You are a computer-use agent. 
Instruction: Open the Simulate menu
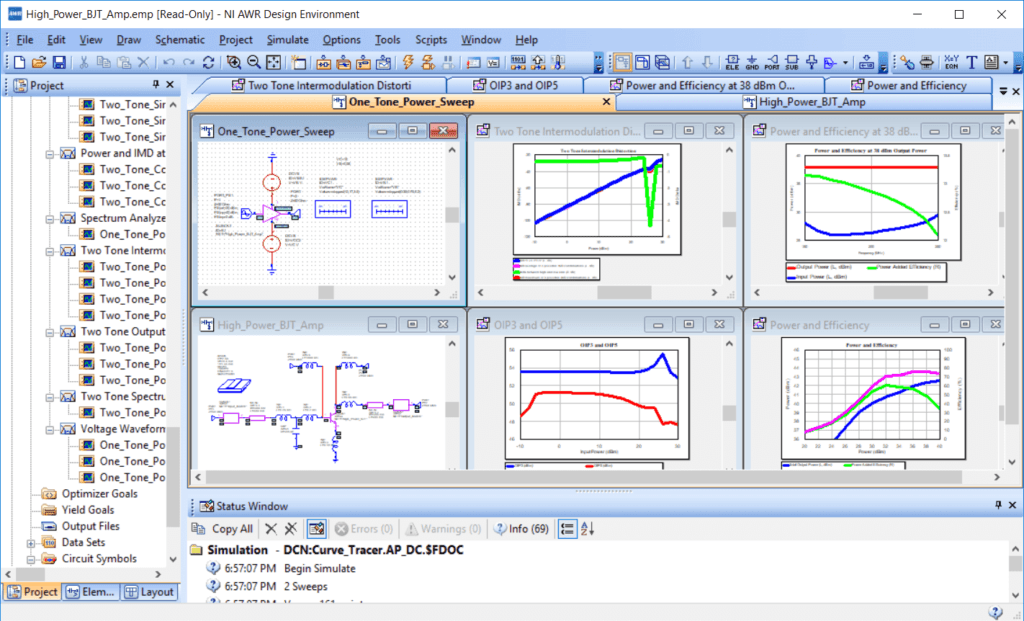point(287,40)
